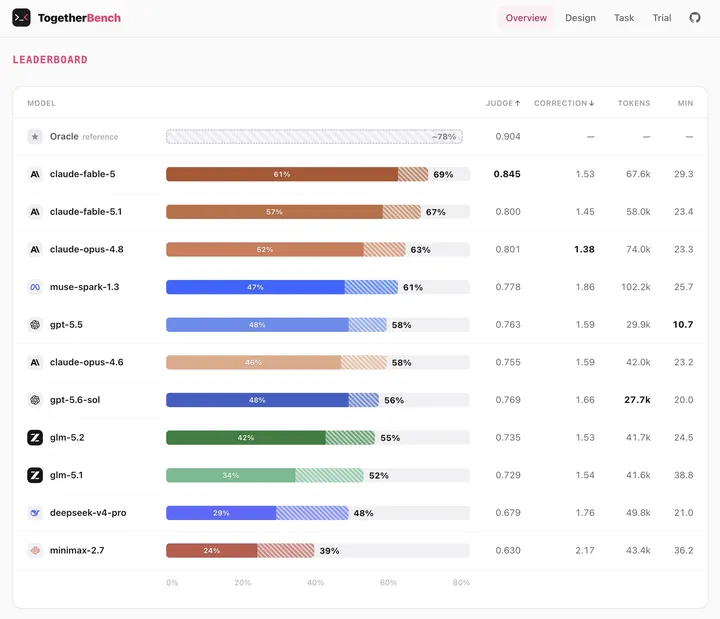Click the 69% label for claude-fable-5

point(443,174)
